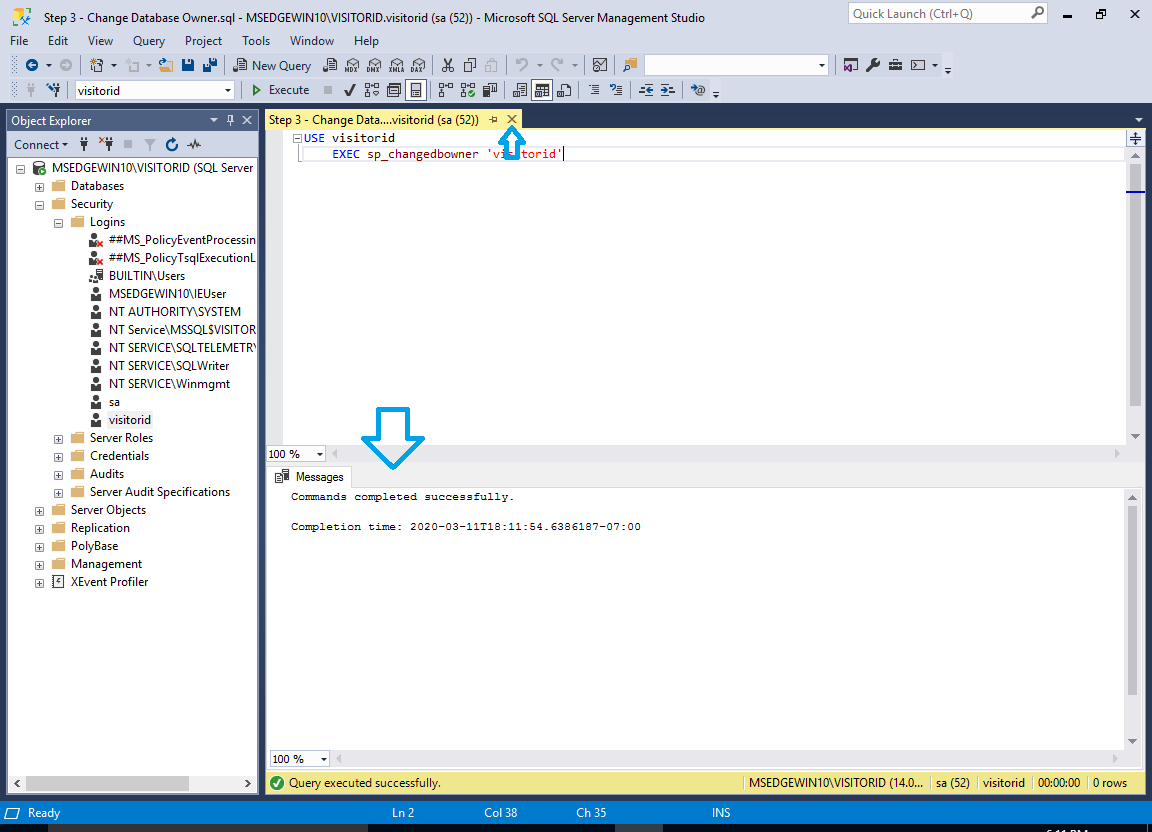The image size is (1152, 832).
Task: Expand the Databases folder node
Action: pos(40,186)
